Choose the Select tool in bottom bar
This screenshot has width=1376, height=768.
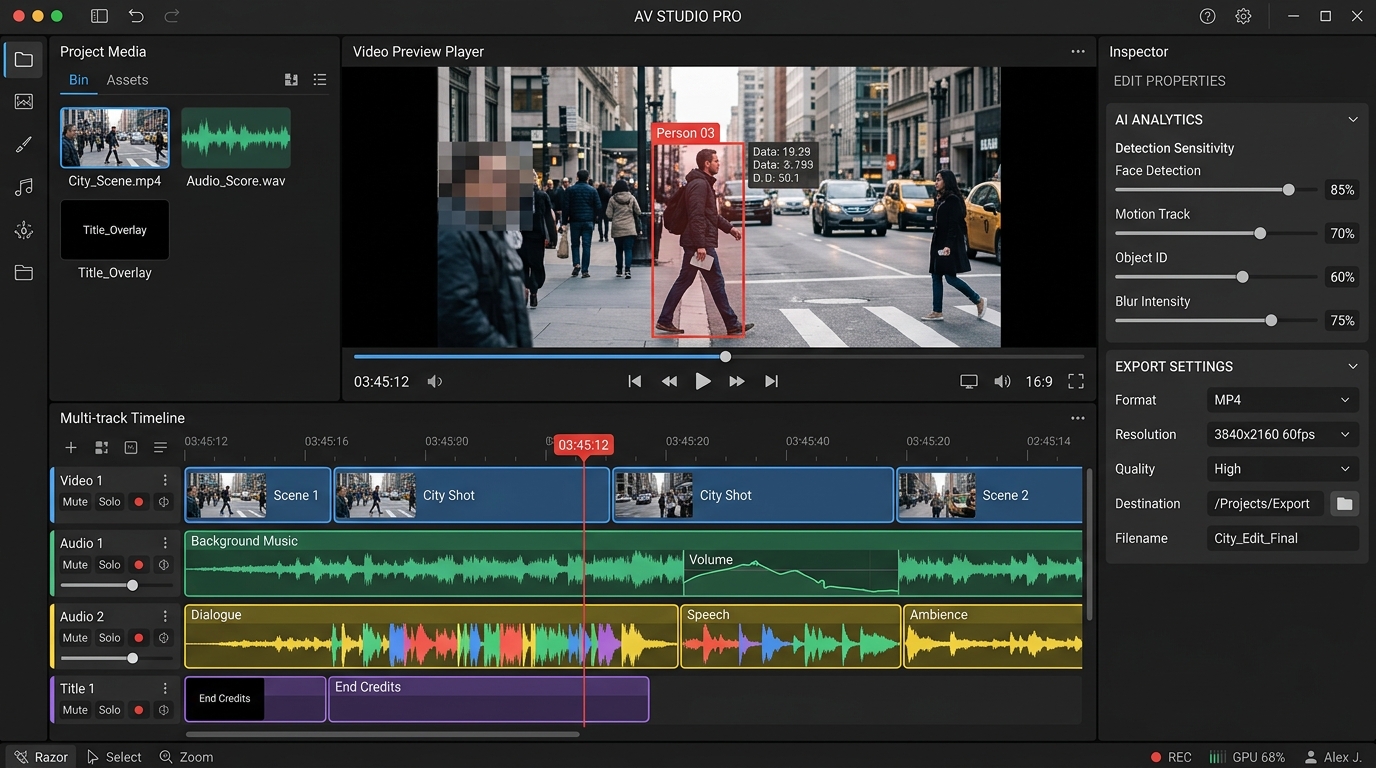(114, 757)
